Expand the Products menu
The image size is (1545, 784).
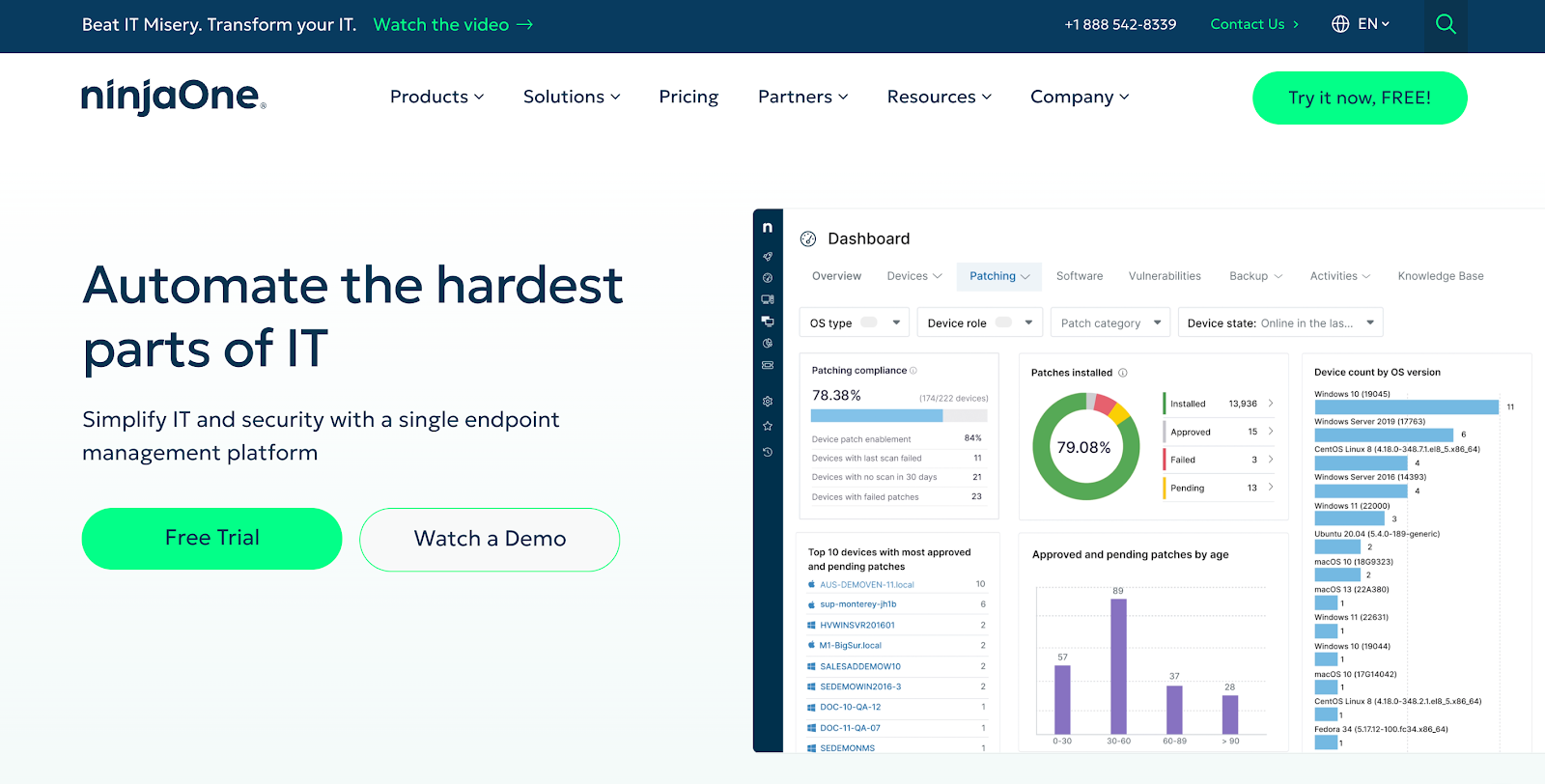click(436, 97)
